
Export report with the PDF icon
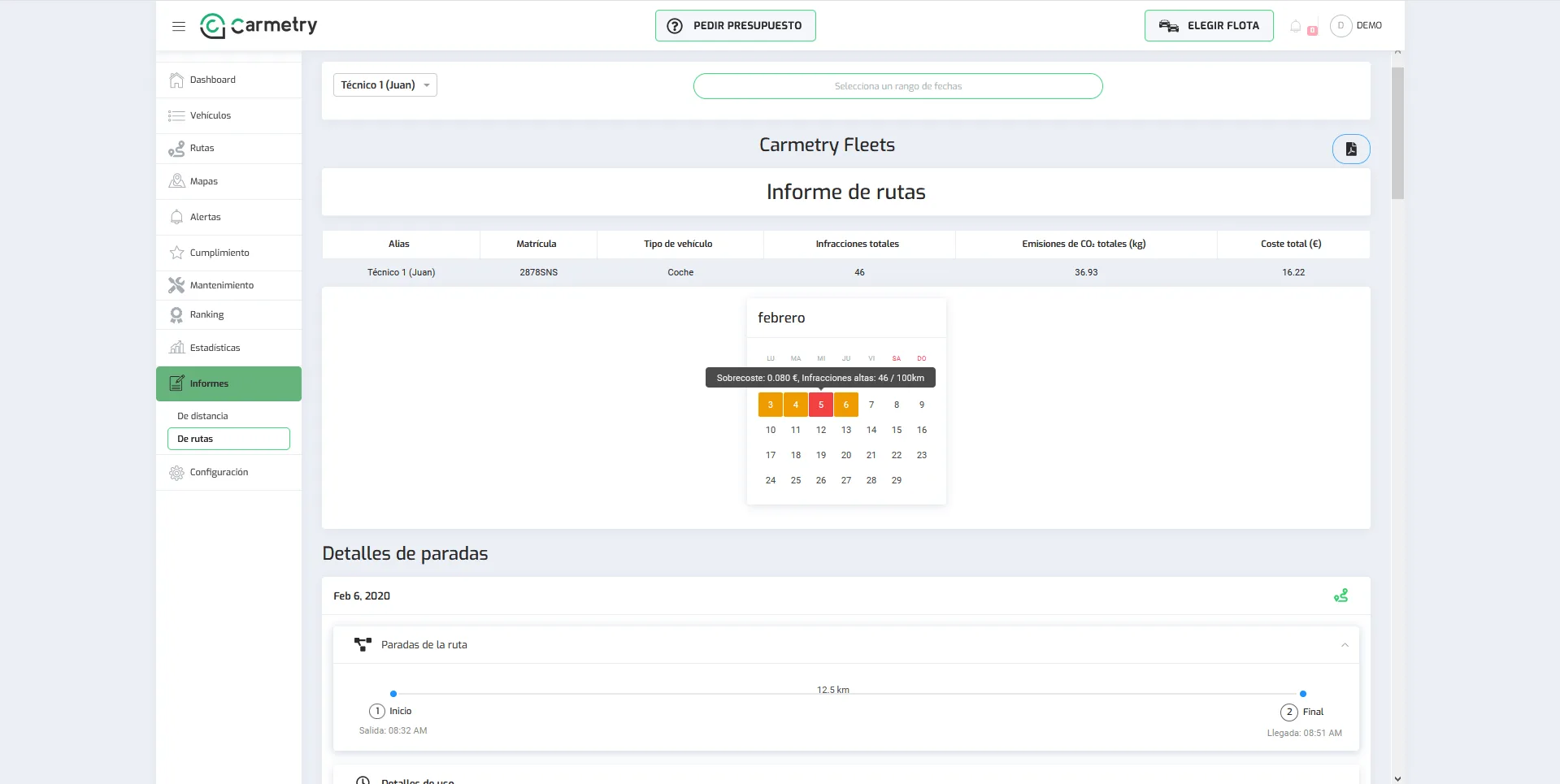point(1351,149)
